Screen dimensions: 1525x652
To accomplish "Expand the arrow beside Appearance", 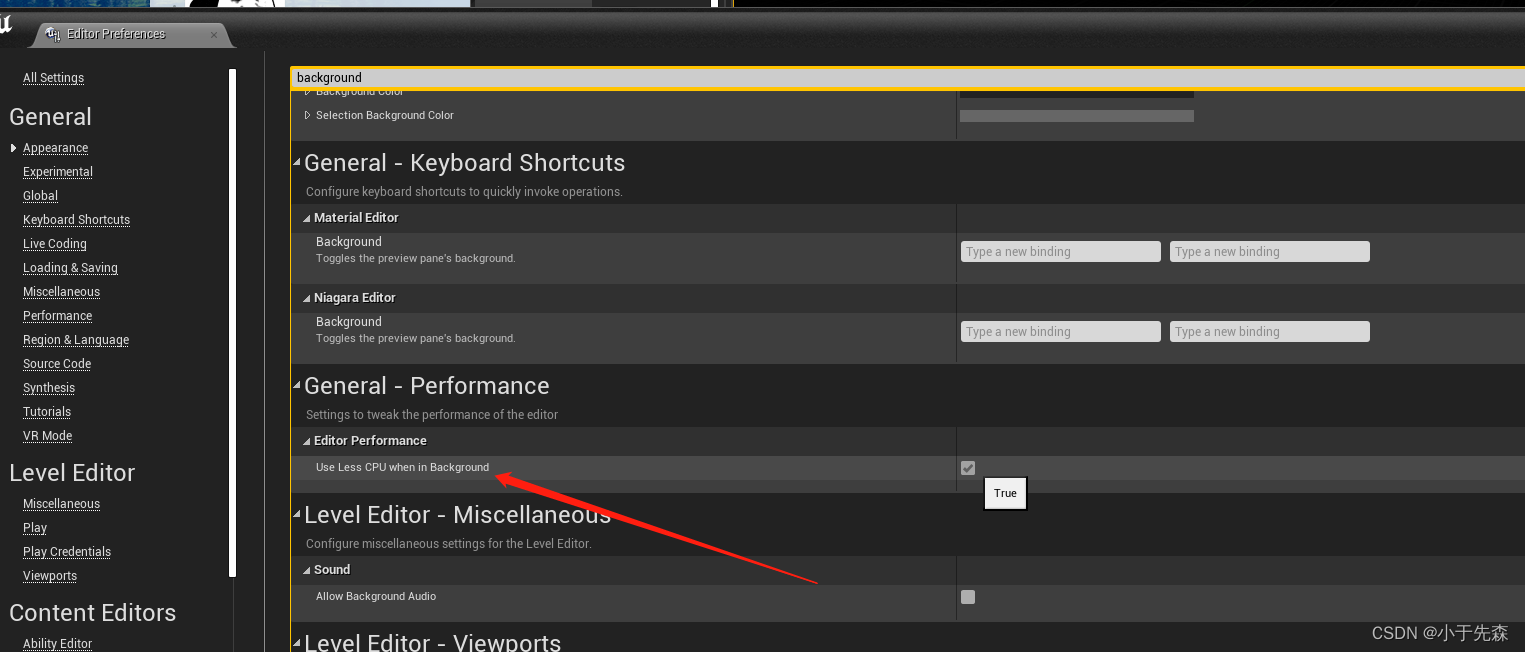I will [x=13, y=148].
